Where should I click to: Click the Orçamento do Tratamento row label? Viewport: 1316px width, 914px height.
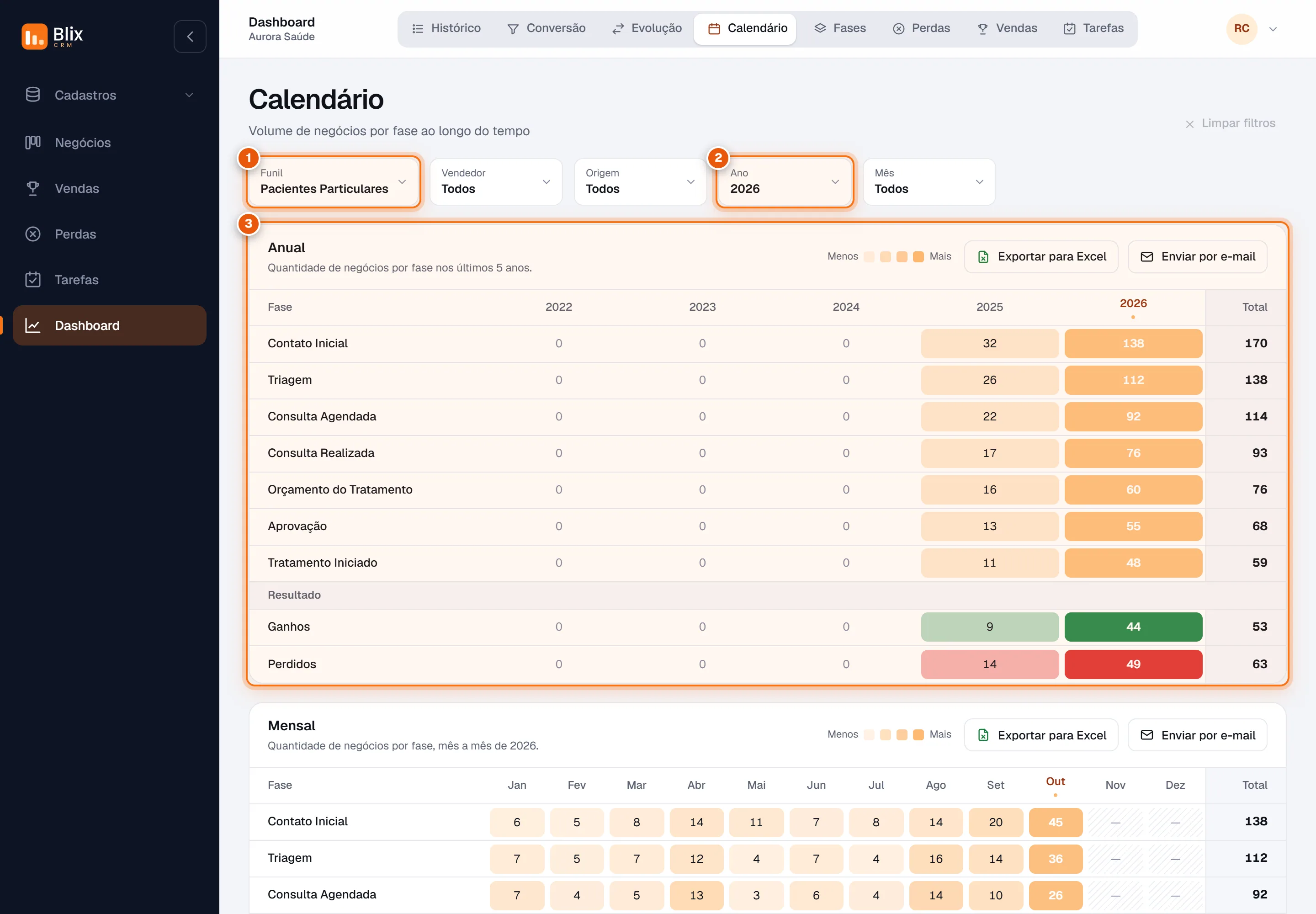340,489
